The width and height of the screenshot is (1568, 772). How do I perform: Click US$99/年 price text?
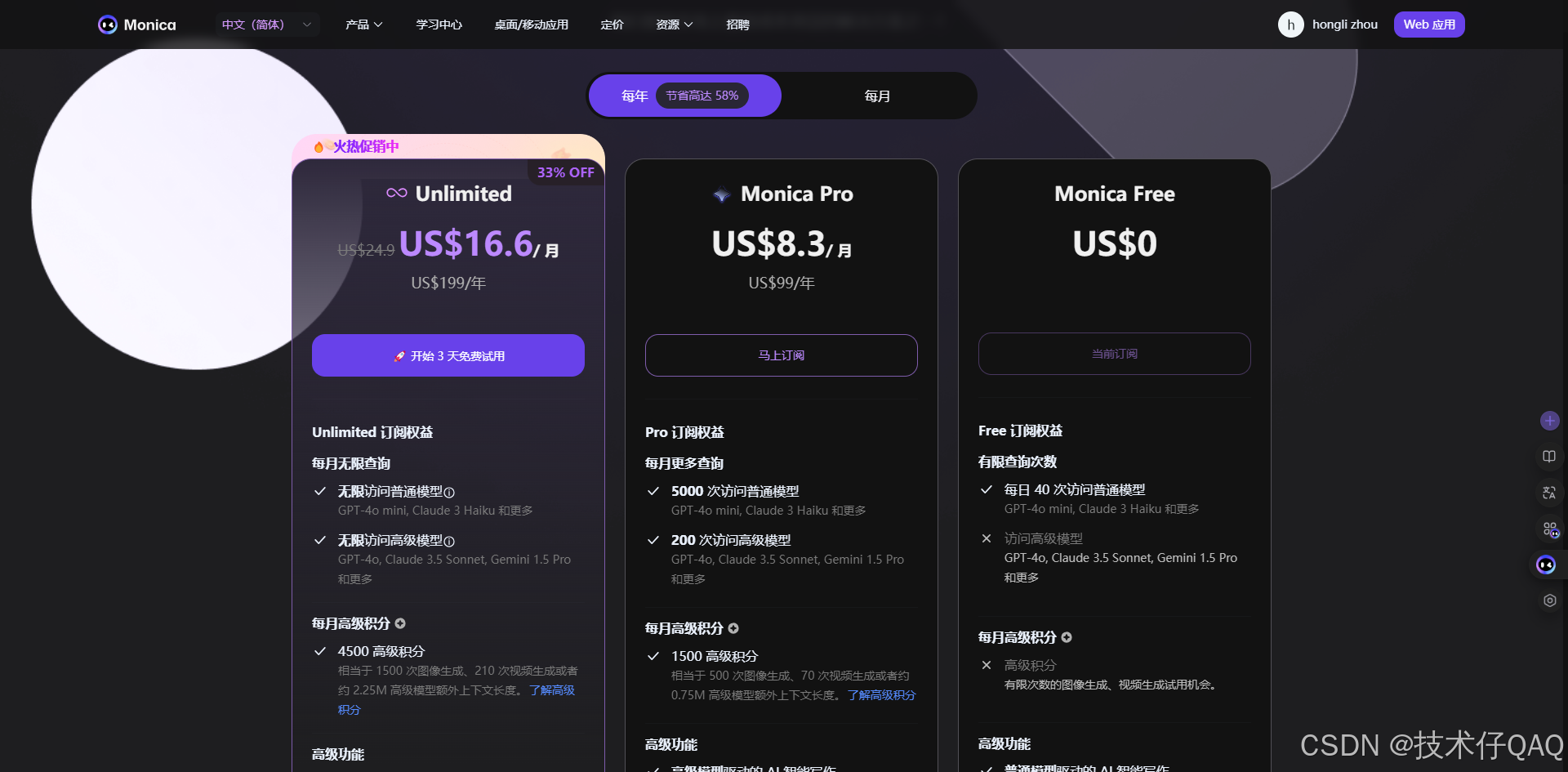(782, 283)
